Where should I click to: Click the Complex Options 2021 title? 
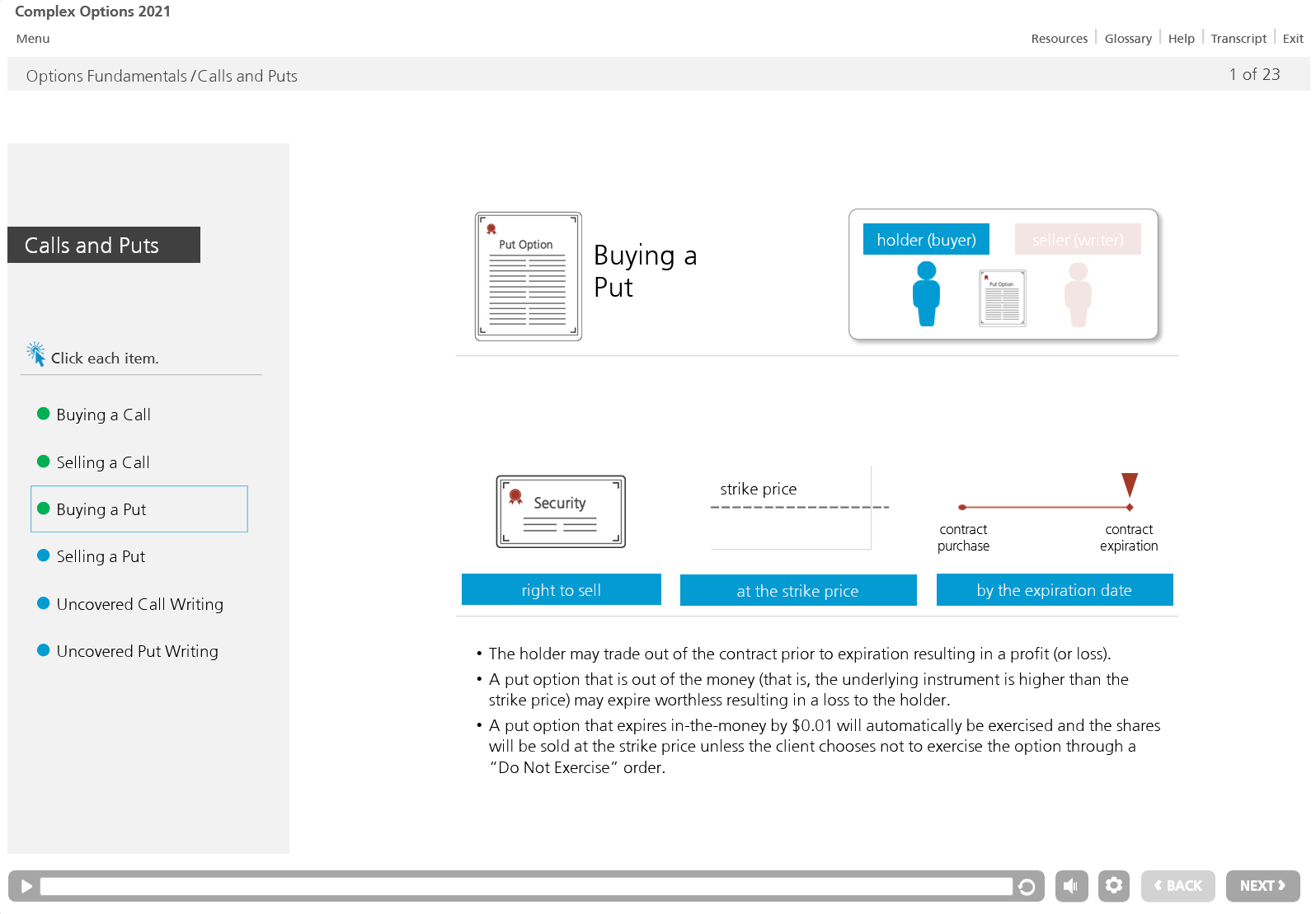tap(92, 12)
